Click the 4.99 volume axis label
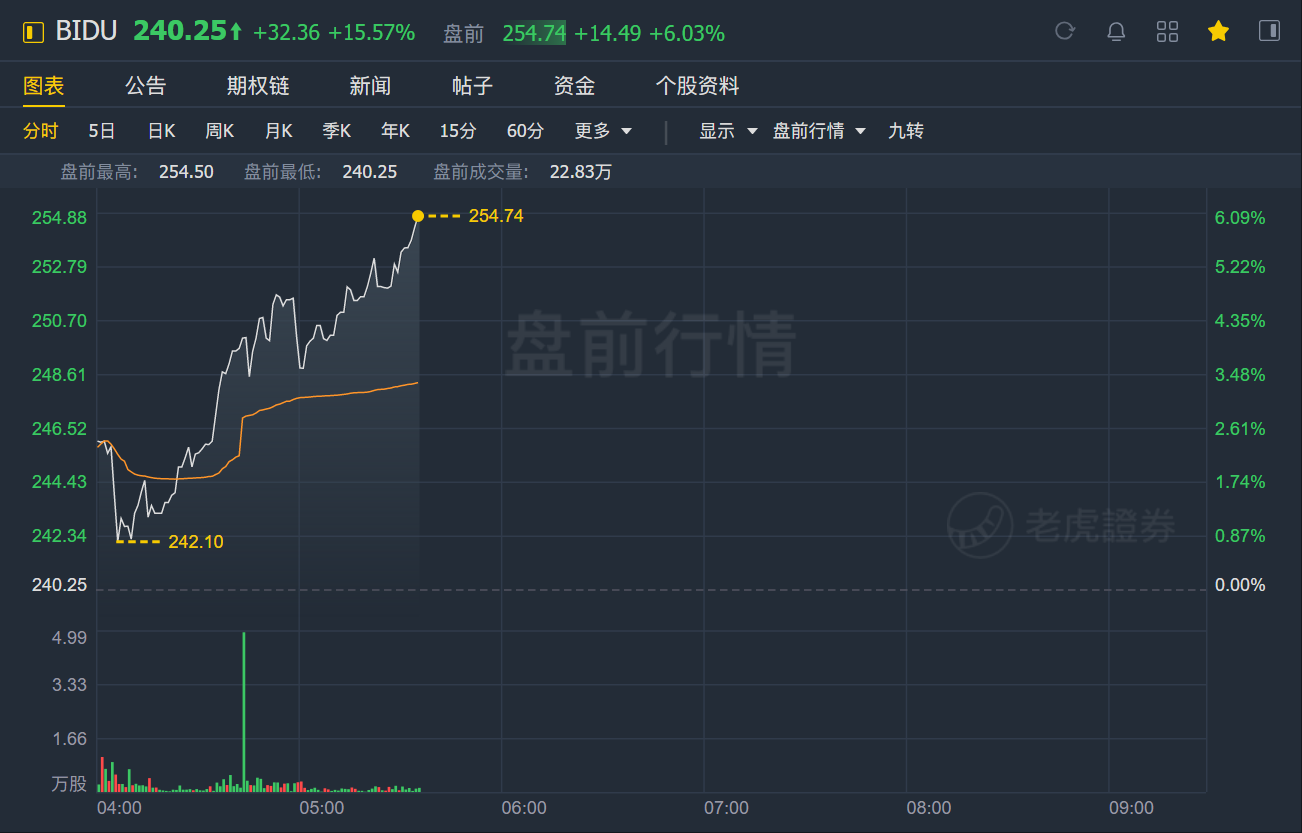 (x=69, y=638)
